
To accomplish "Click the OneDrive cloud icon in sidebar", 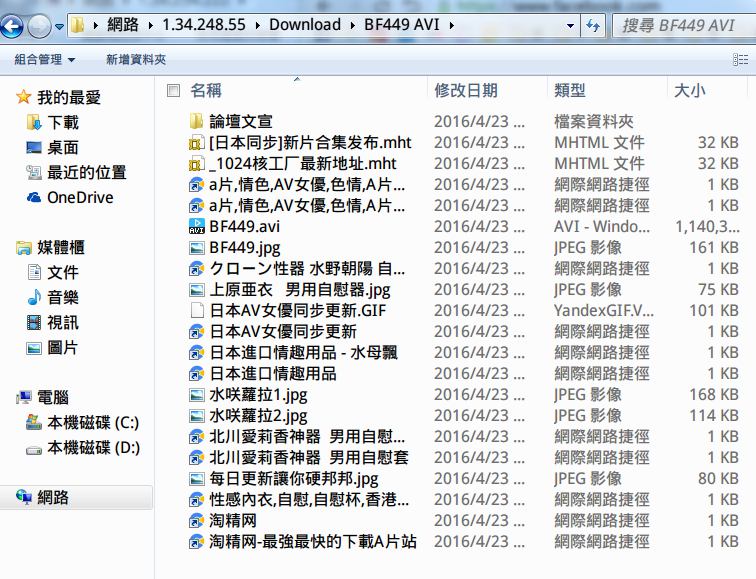I will [x=35, y=198].
